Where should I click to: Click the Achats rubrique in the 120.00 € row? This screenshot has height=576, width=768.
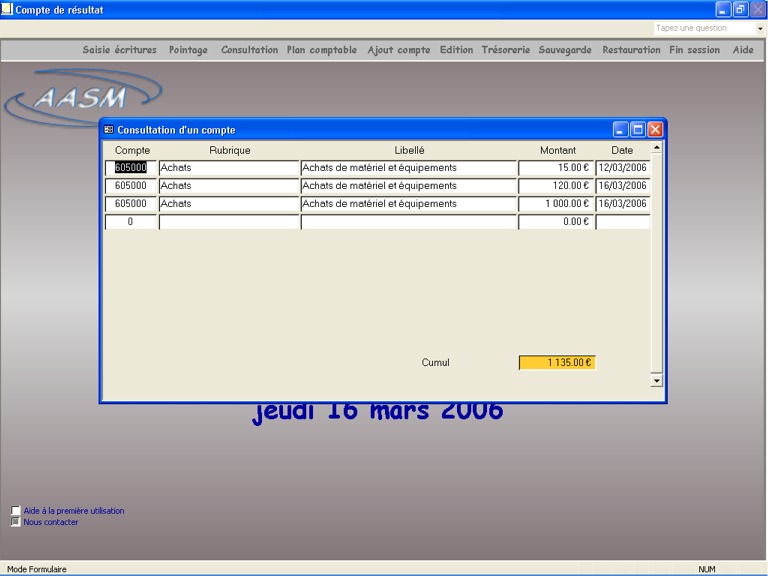229,186
